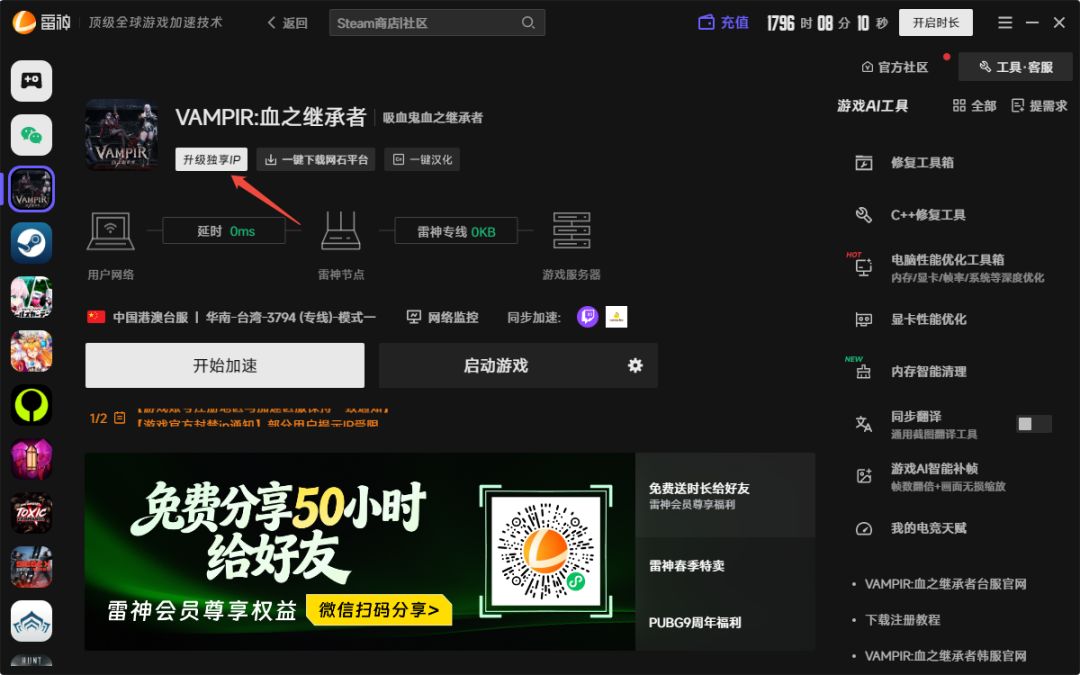1080x675 pixels.
Task: Toggle the 同步翻译 switch
Action: click(1034, 424)
